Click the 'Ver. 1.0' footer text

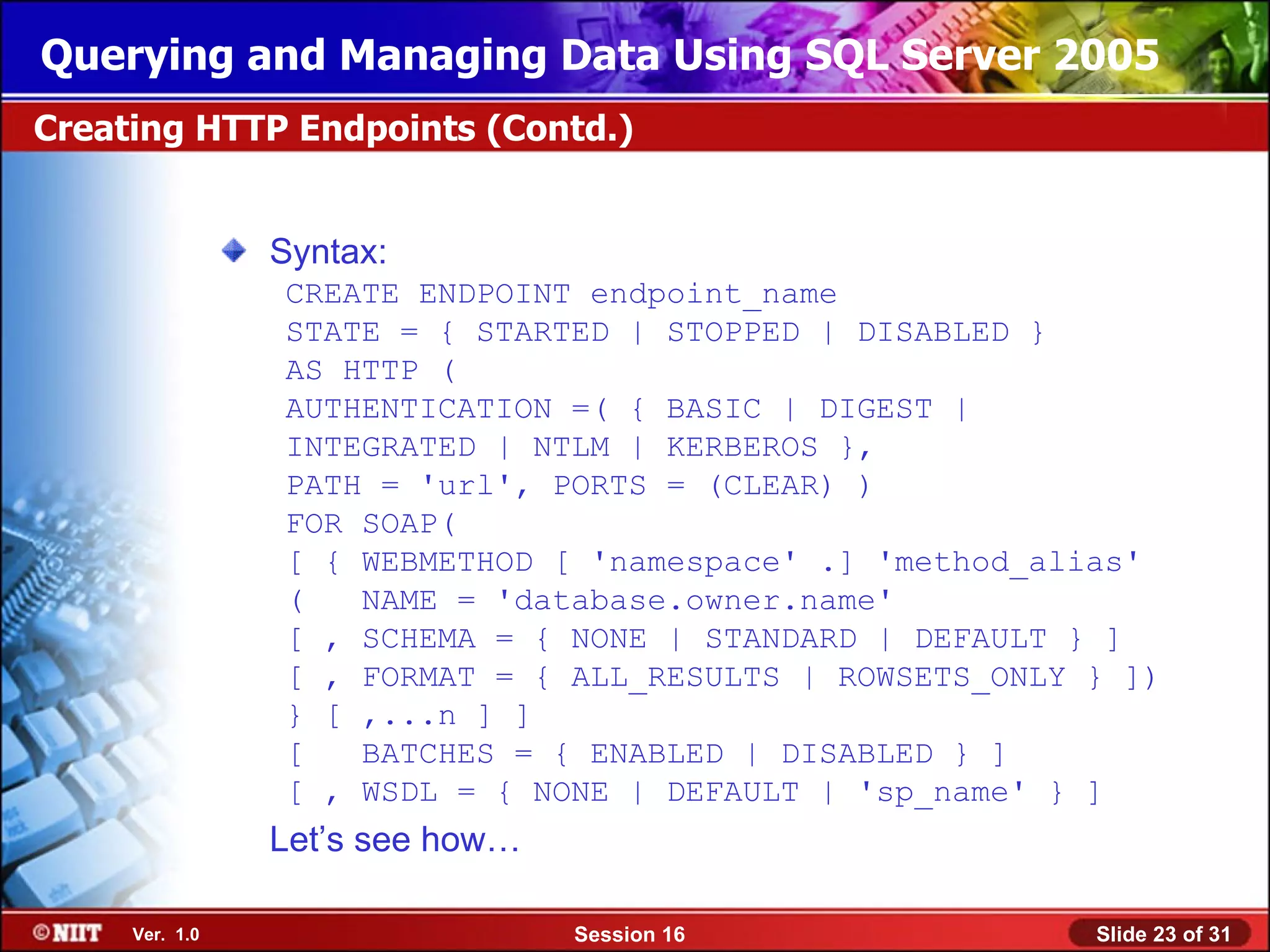(x=166, y=935)
